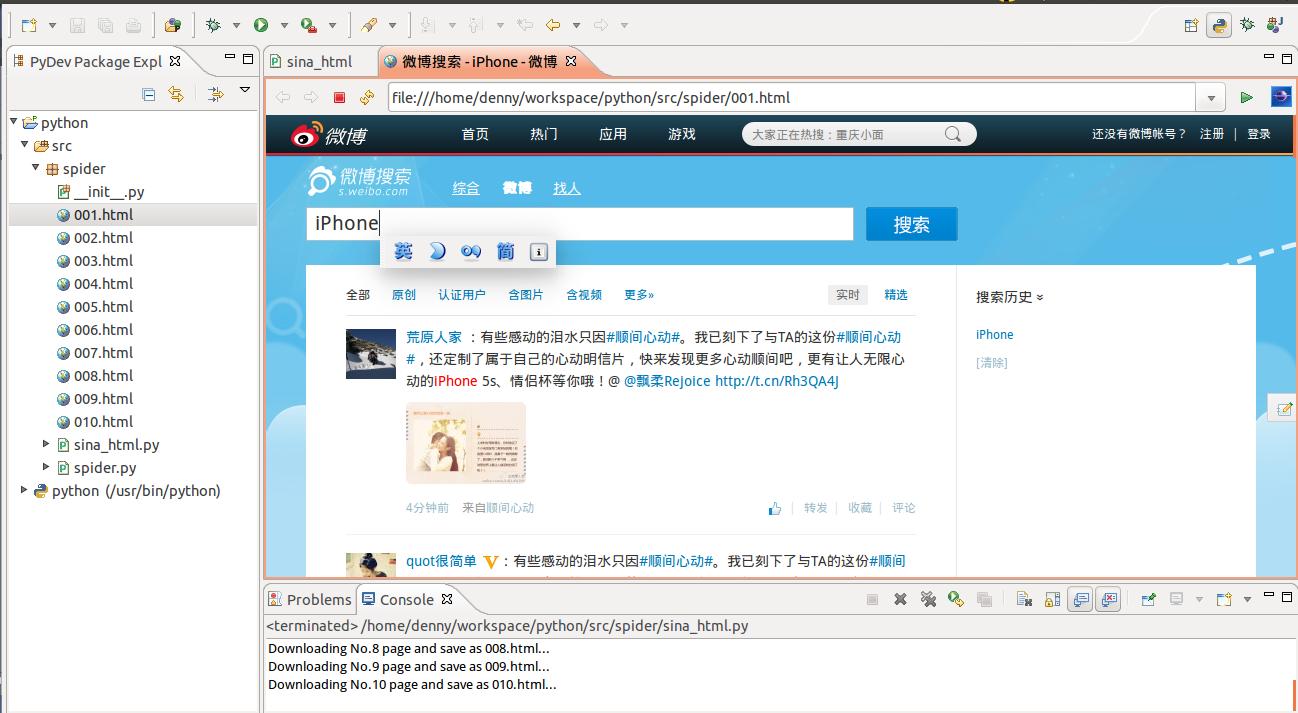Open the External Tools dropdown arrow
The width and height of the screenshot is (1298, 713).
pyautogui.click(x=332, y=25)
